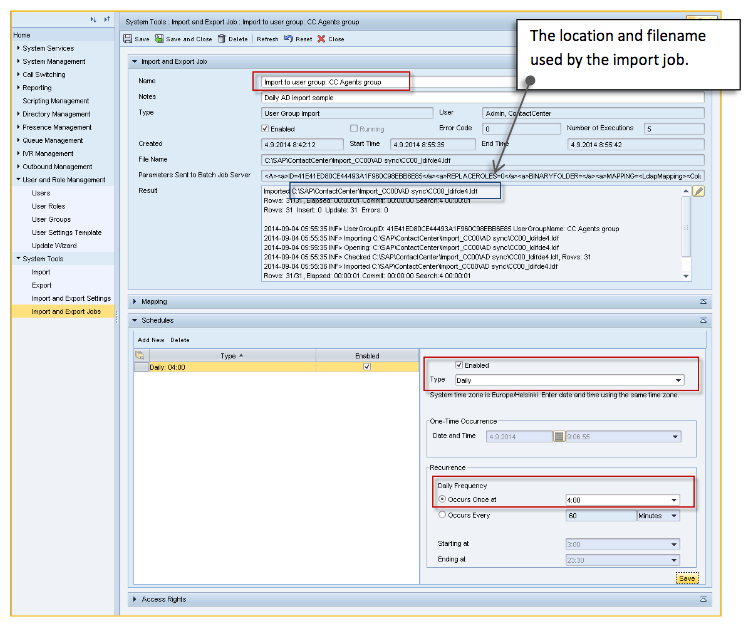Screen dimensions: 751x629
Task: Toggle the Enabled checkbox of the job
Action: (265, 129)
